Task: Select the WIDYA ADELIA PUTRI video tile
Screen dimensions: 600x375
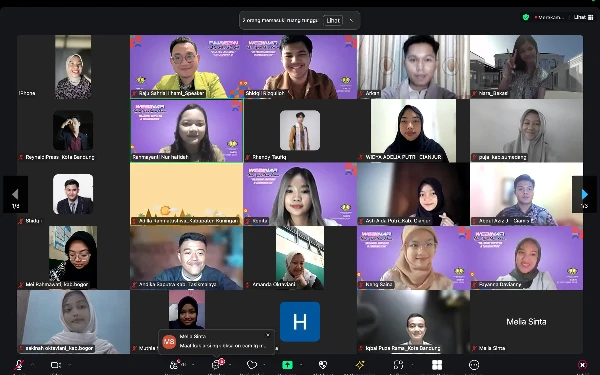Action: 414,131
